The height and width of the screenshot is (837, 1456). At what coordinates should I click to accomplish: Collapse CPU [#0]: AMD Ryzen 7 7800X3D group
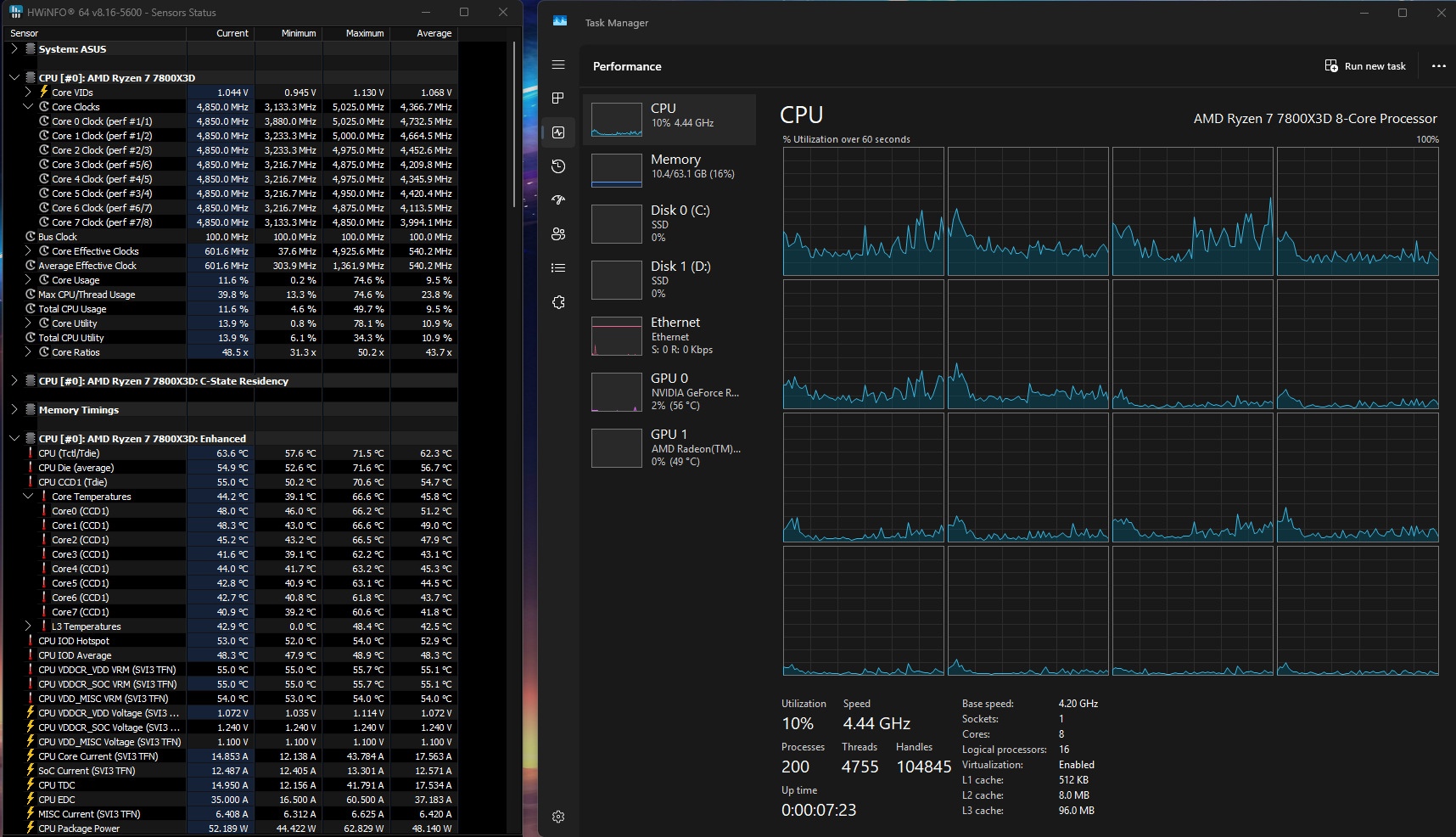point(14,78)
